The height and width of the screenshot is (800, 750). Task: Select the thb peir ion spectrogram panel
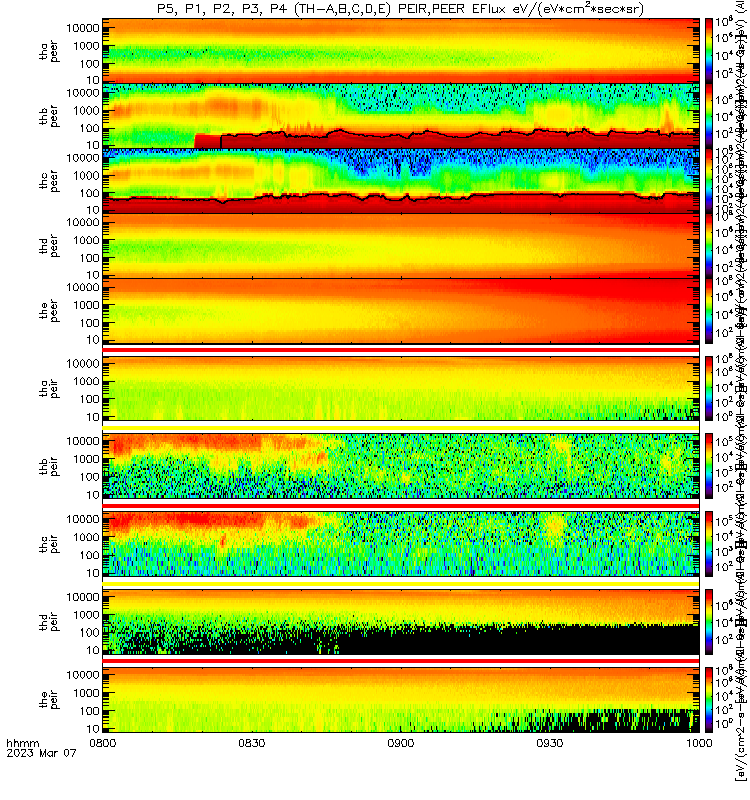[401, 466]
